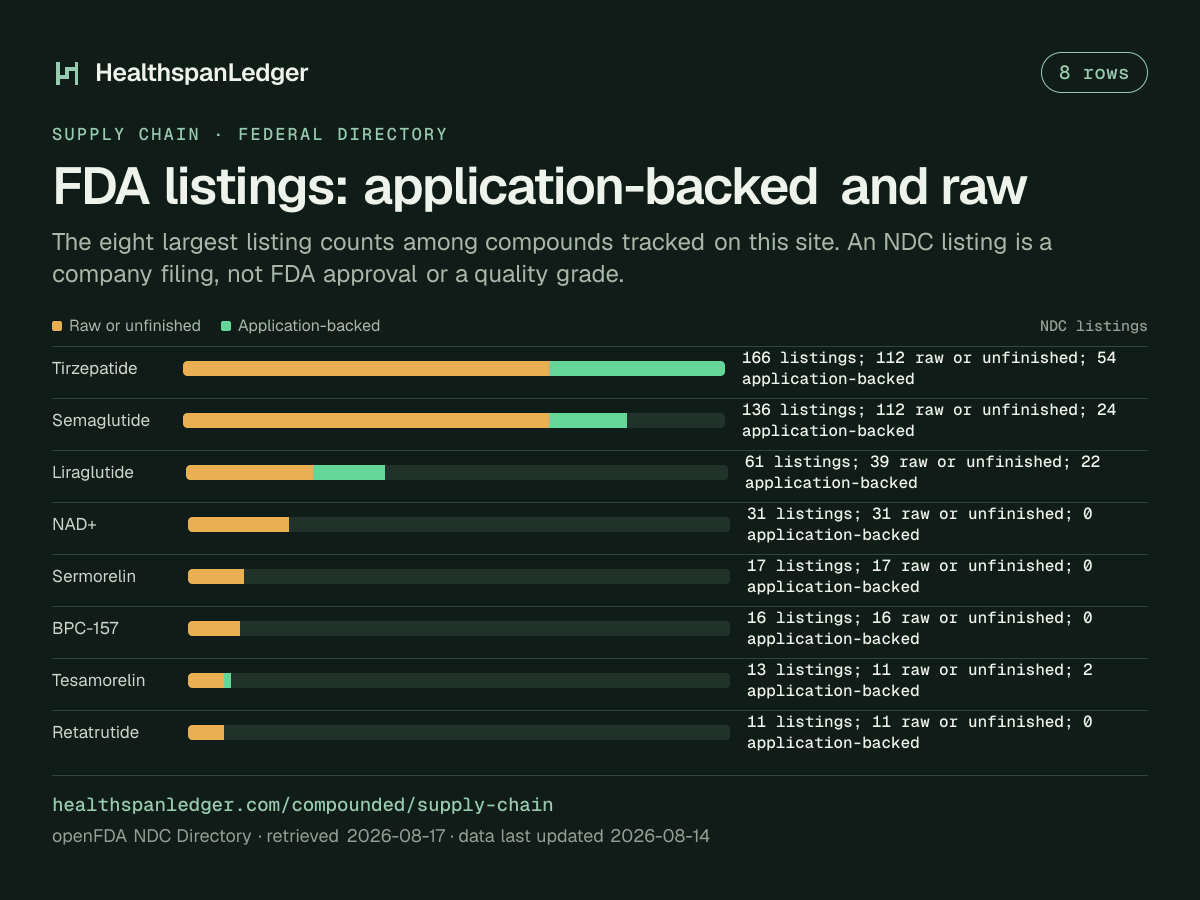The height and width of the screenshot is (900, 1200).
Task: Click the "Raw or unfinished" legend label
Action: 135,326
